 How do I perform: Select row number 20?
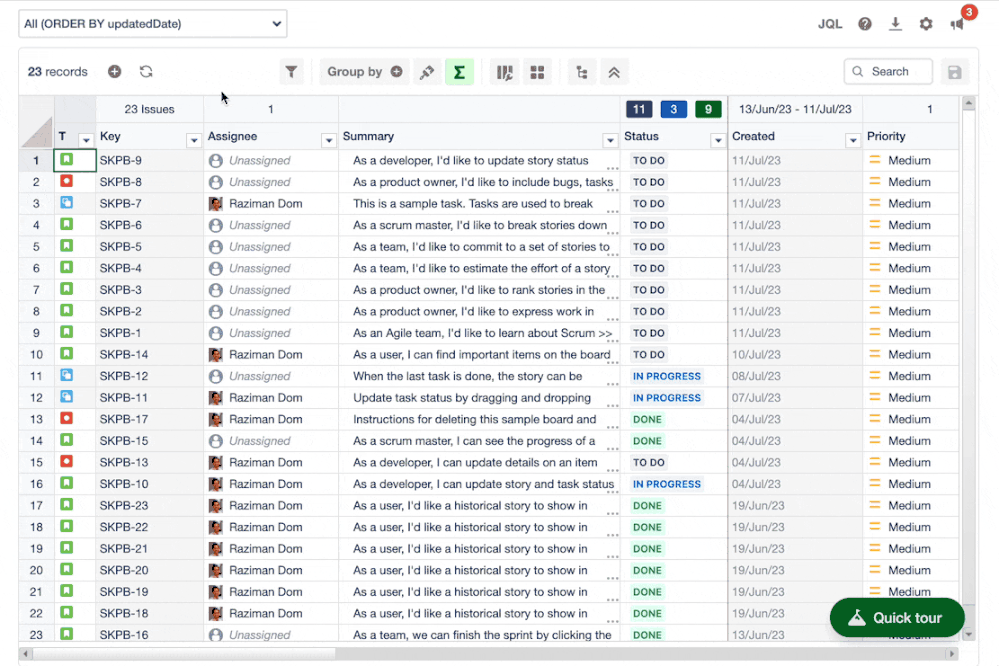[36, 570]
